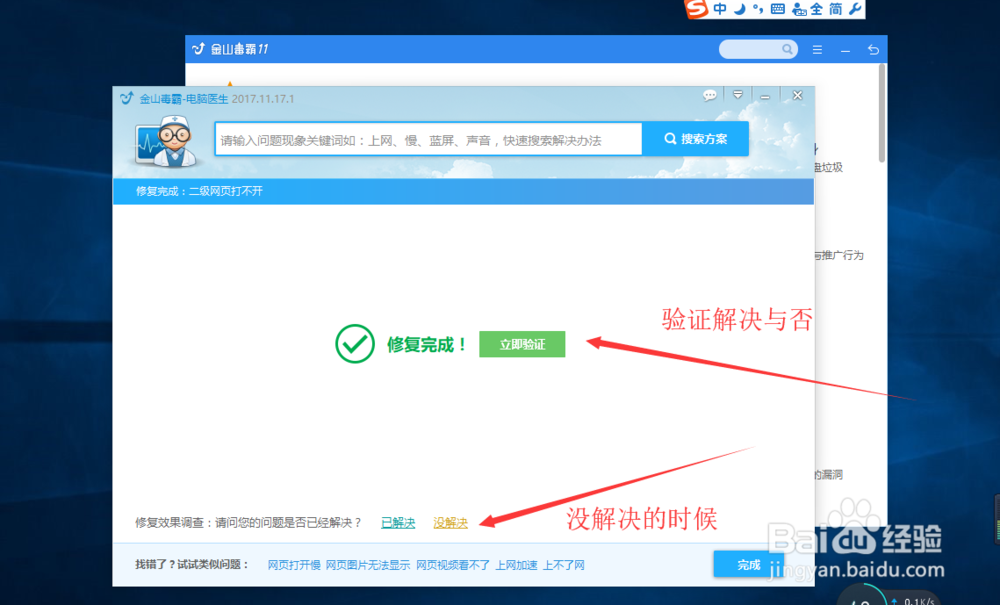Click the magnifier icon in 金山毒霸 11 search box
The image size is (1000, 605).
coord(788,49)
